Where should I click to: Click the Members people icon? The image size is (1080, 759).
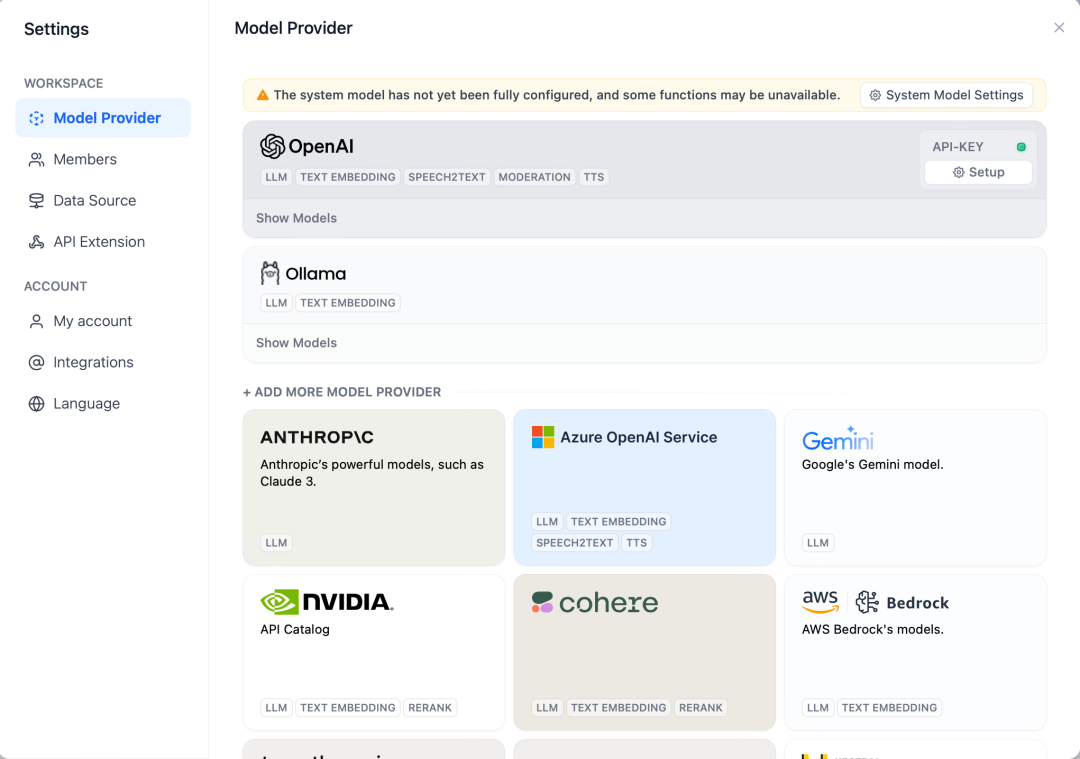coord(37,160)
